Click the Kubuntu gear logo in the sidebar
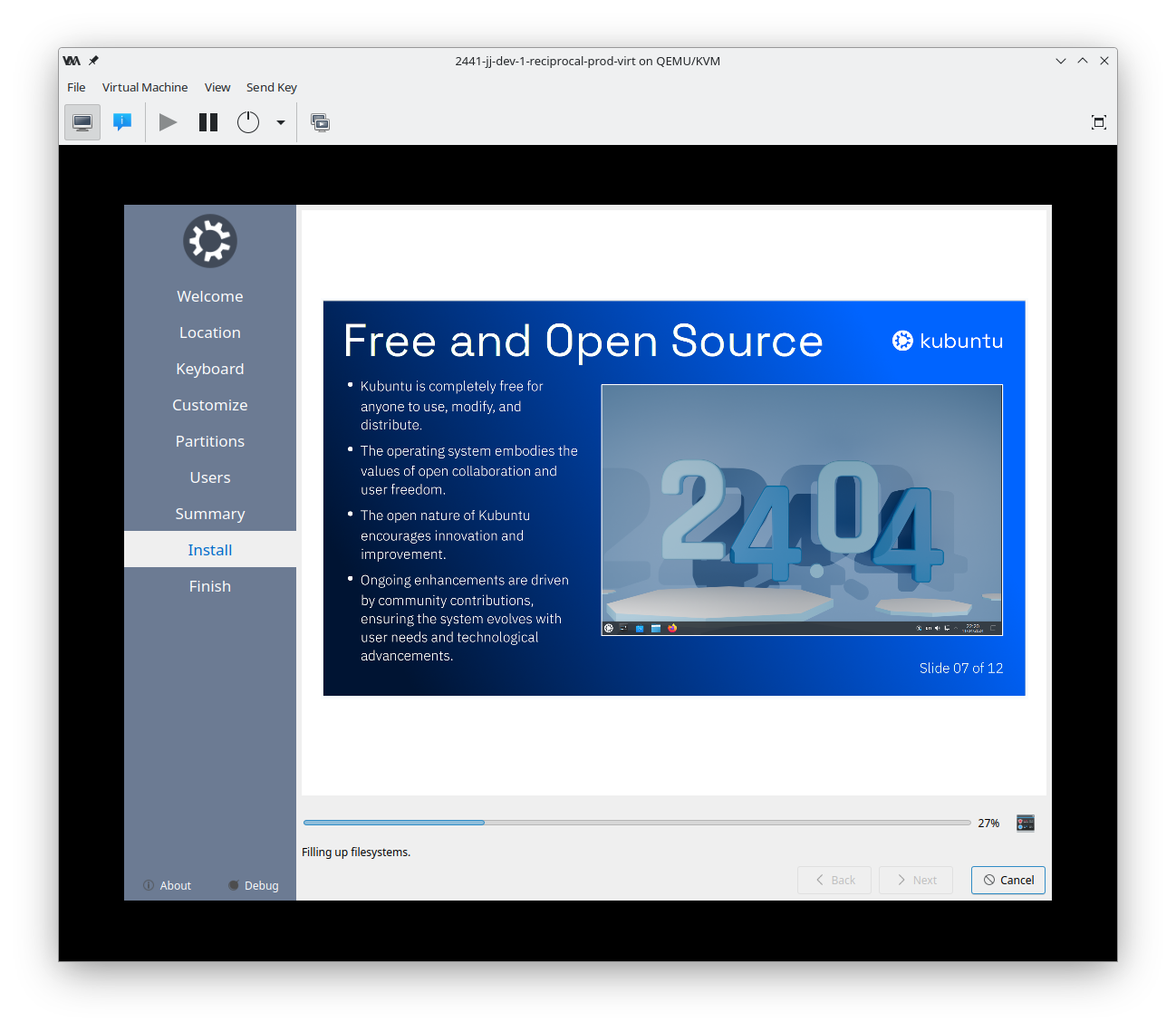 click(x=210, y=241)
